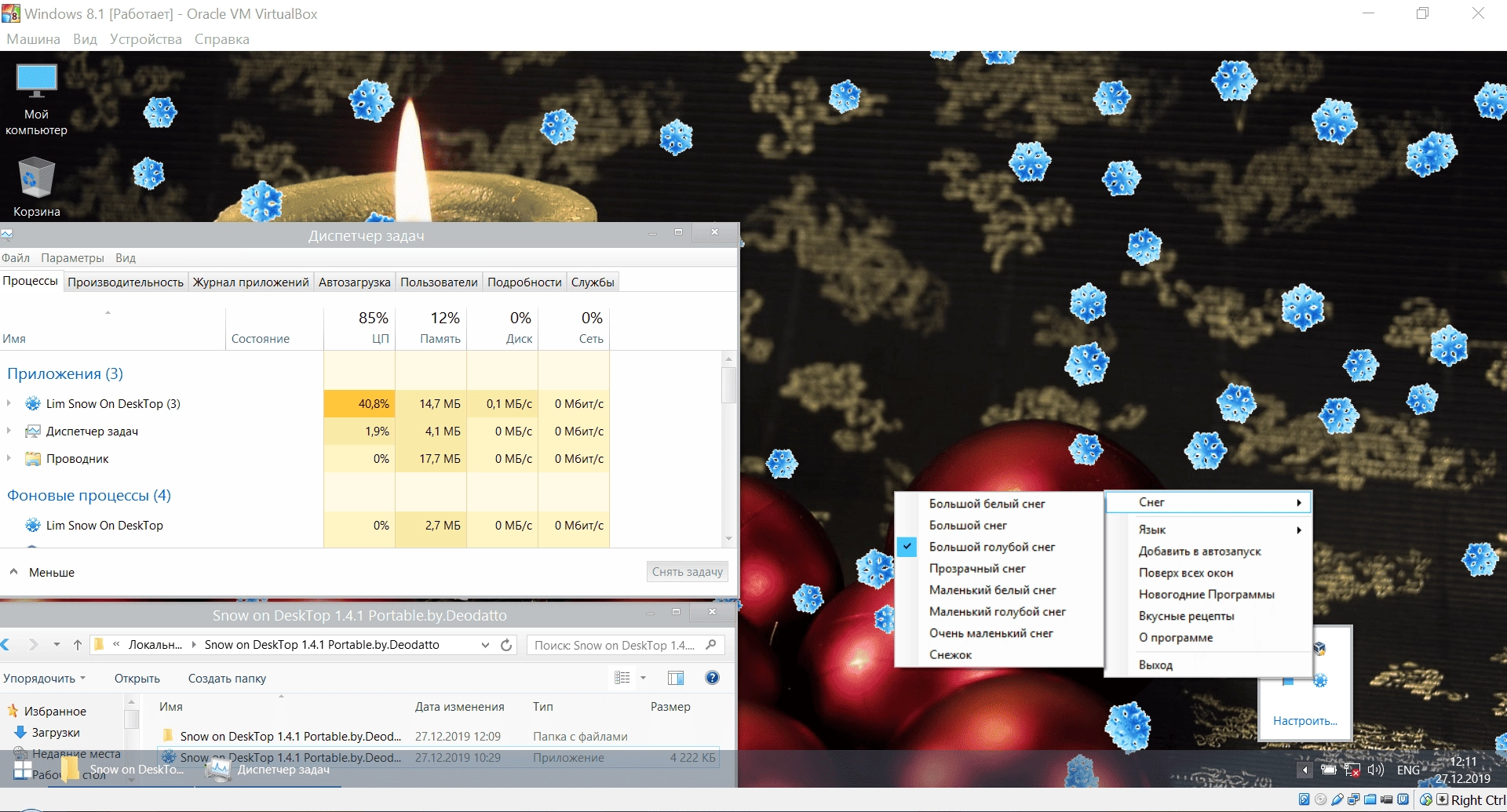The image size is (1507, 812).
Task: Expand the Диспетчер задач process row
Action: pyautogui.click(x=9, y=431)
